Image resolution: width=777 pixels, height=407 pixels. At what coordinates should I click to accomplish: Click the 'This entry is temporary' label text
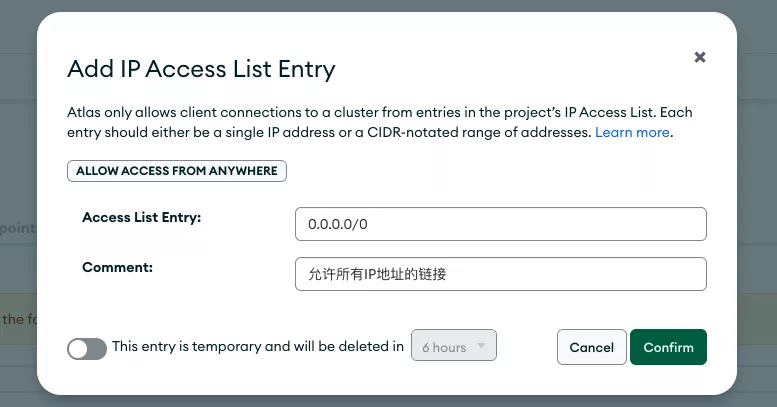pos(258,346)
